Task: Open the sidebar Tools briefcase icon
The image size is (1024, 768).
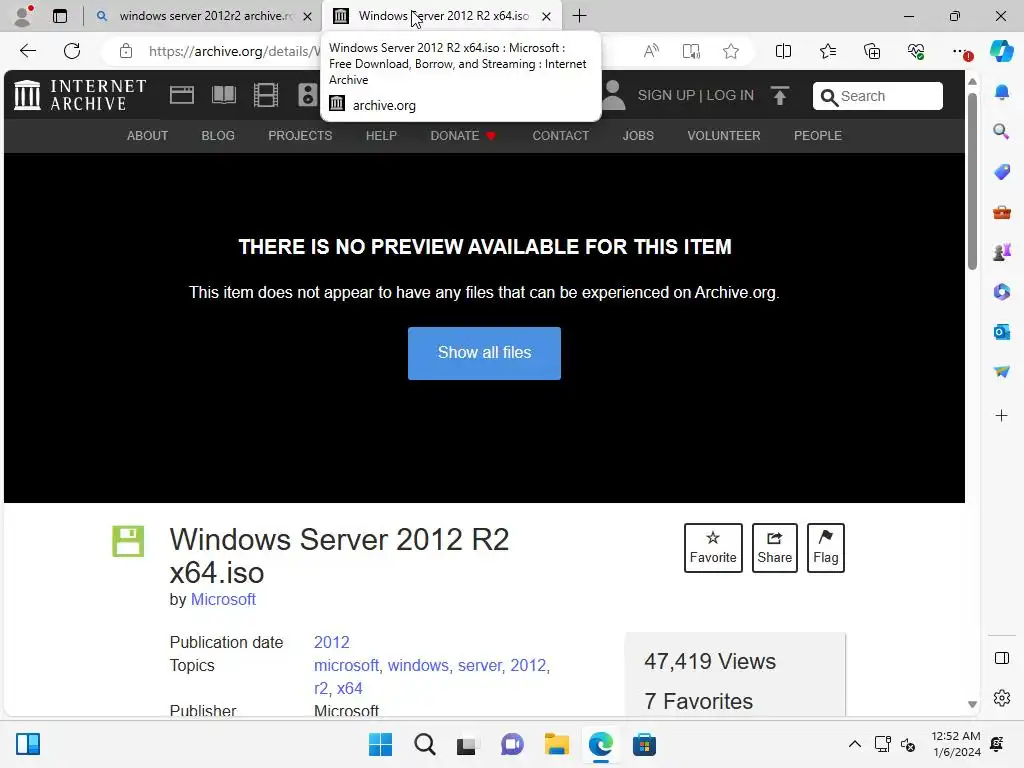Action: tap(1002, 212)
